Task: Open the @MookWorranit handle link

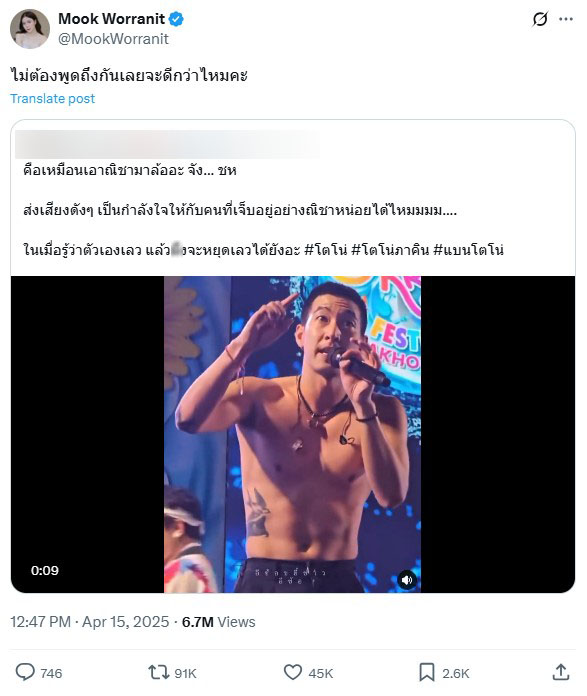Action: (113, 39)
